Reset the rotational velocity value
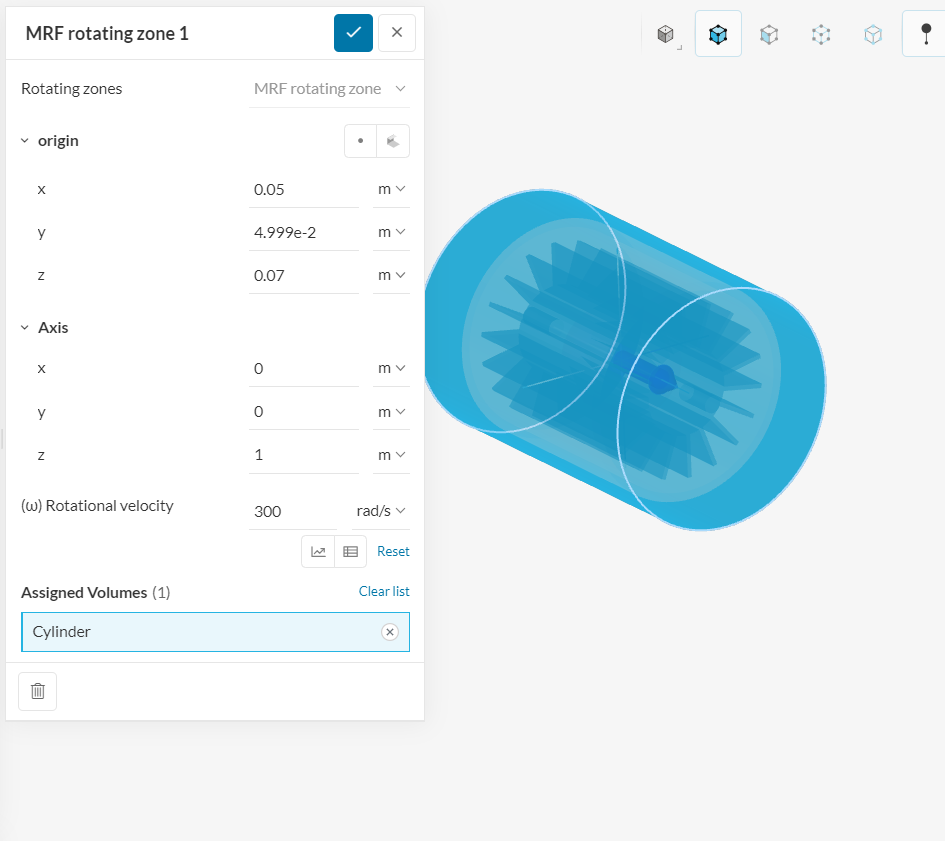The width and height of the screenshot is (945, 841). 393,551
